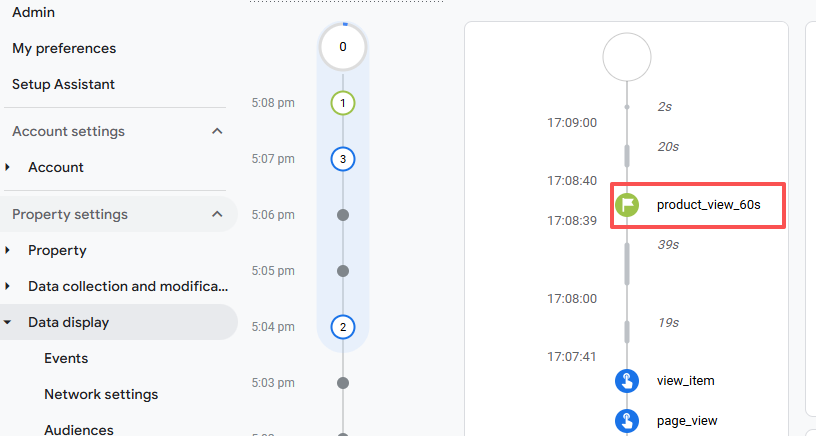Click the blue page_view event icon
This screenshot has width=816, height=436.
tap(627, 420)
